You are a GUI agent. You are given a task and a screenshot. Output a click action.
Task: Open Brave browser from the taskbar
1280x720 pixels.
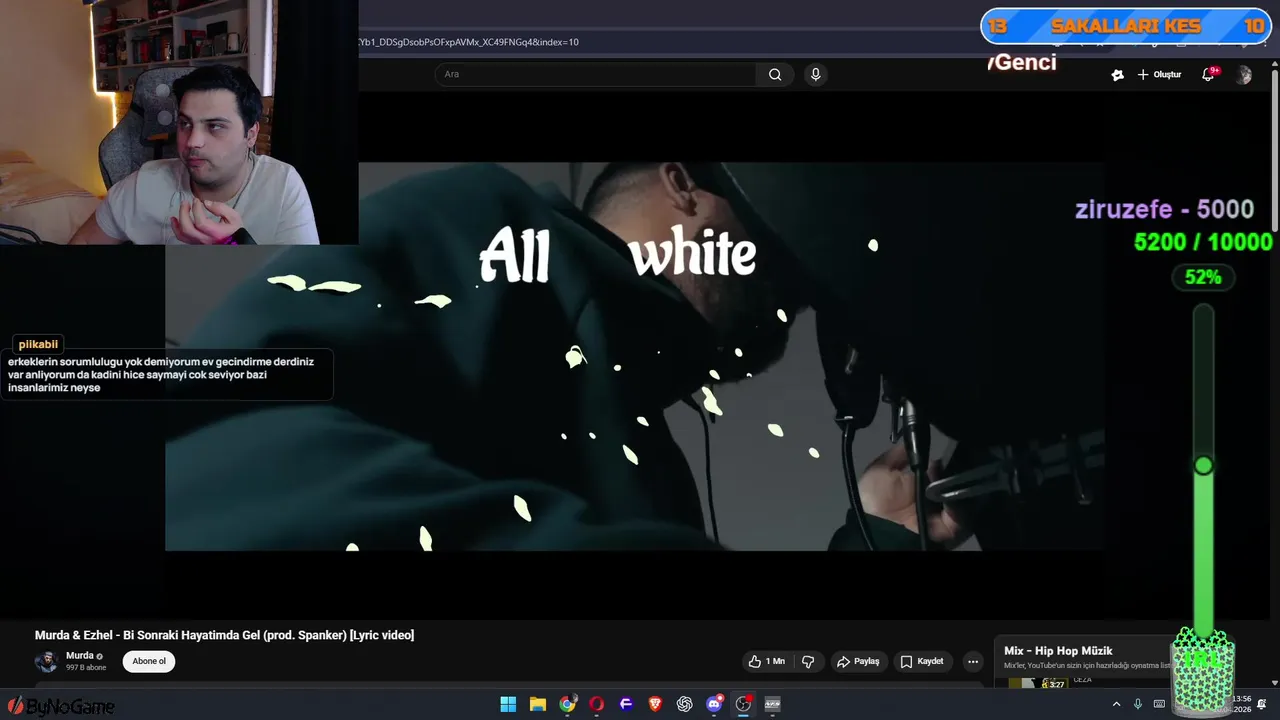pos(655,704)
